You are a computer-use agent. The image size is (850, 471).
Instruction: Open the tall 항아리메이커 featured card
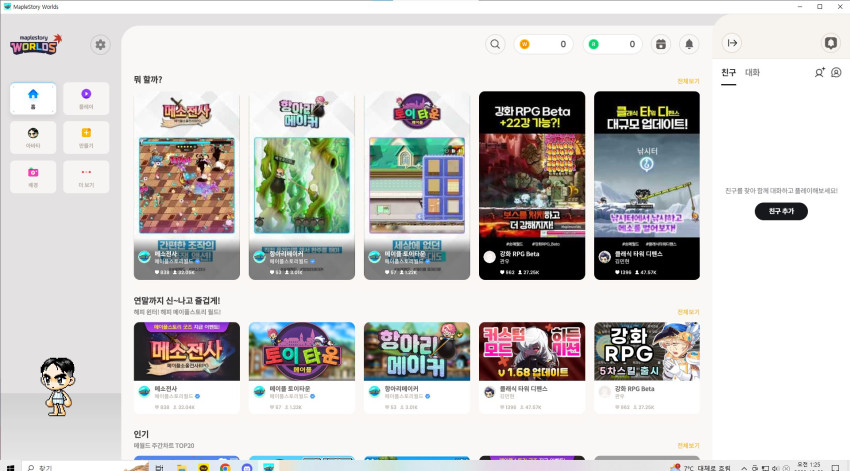(302, 185)
